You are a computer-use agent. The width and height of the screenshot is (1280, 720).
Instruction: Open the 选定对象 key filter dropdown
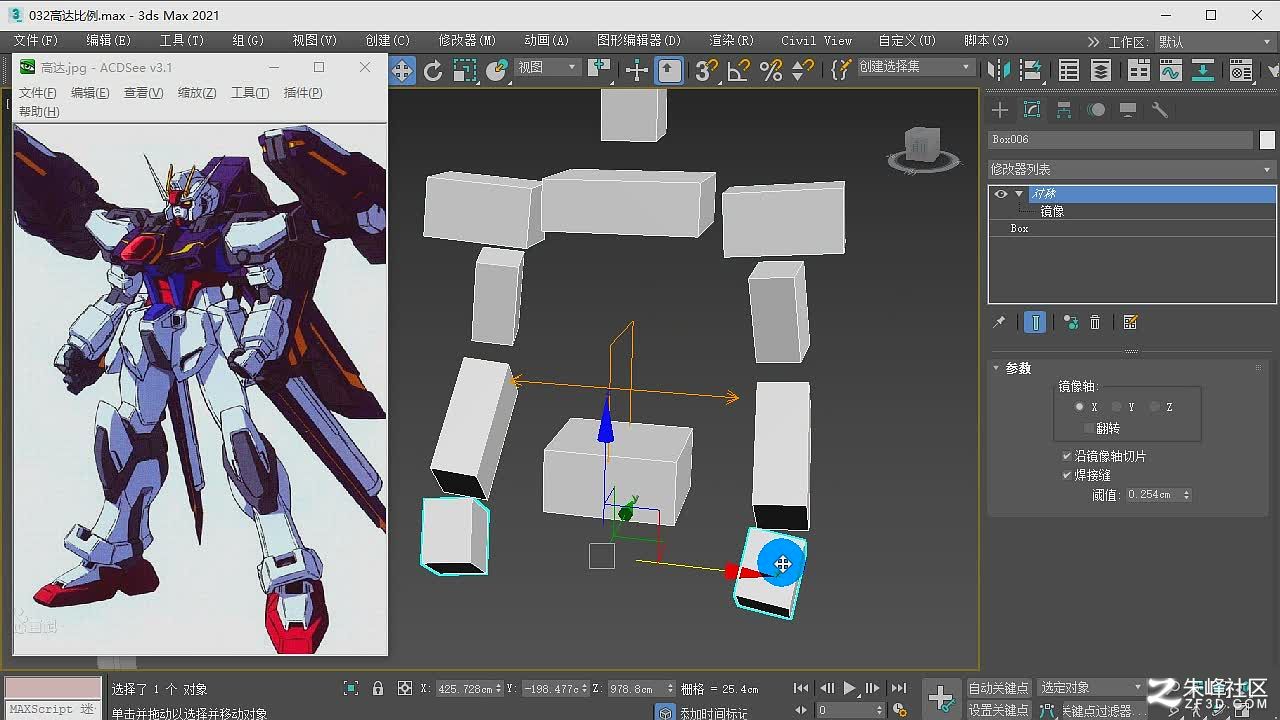coord(1091,688)
